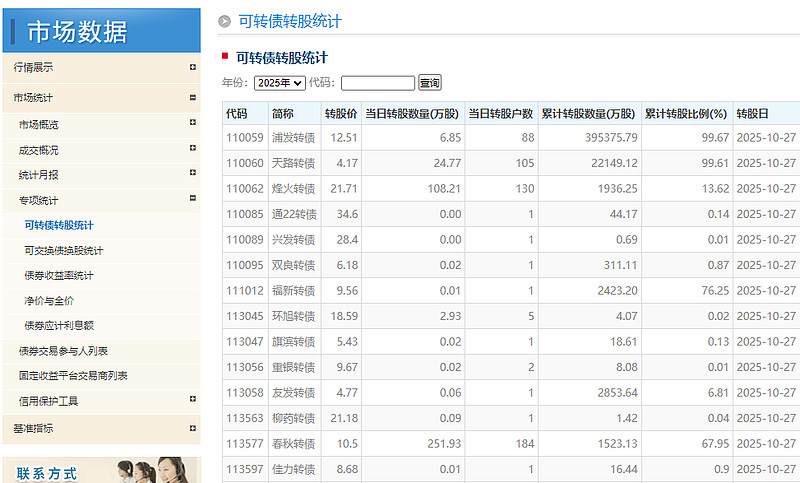This screenshot has width=800, height=483.
Task: Click the 信用保护工具 menu label
Action: [48, 401]
